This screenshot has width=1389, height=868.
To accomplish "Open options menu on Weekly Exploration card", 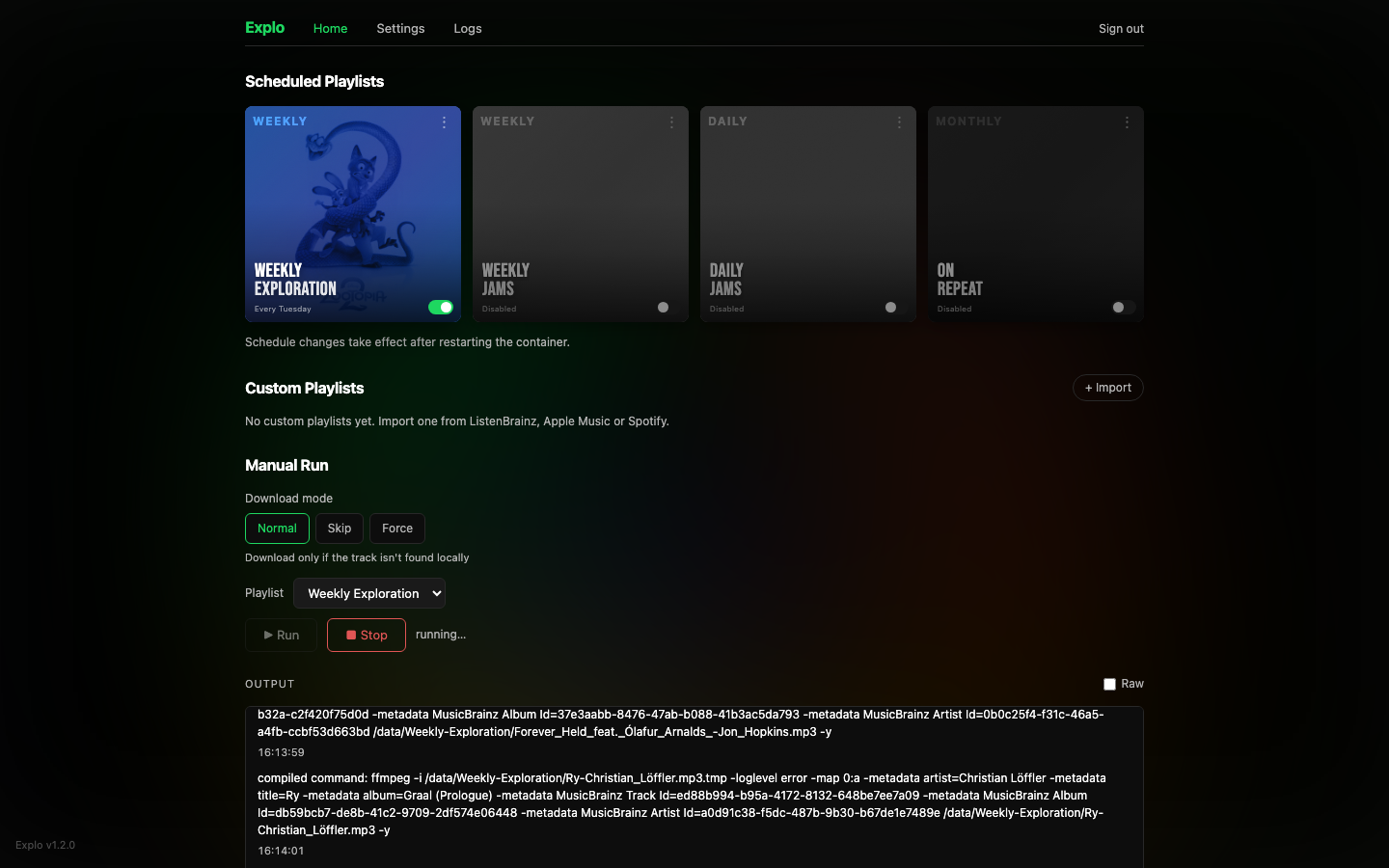I will (444, 122).
